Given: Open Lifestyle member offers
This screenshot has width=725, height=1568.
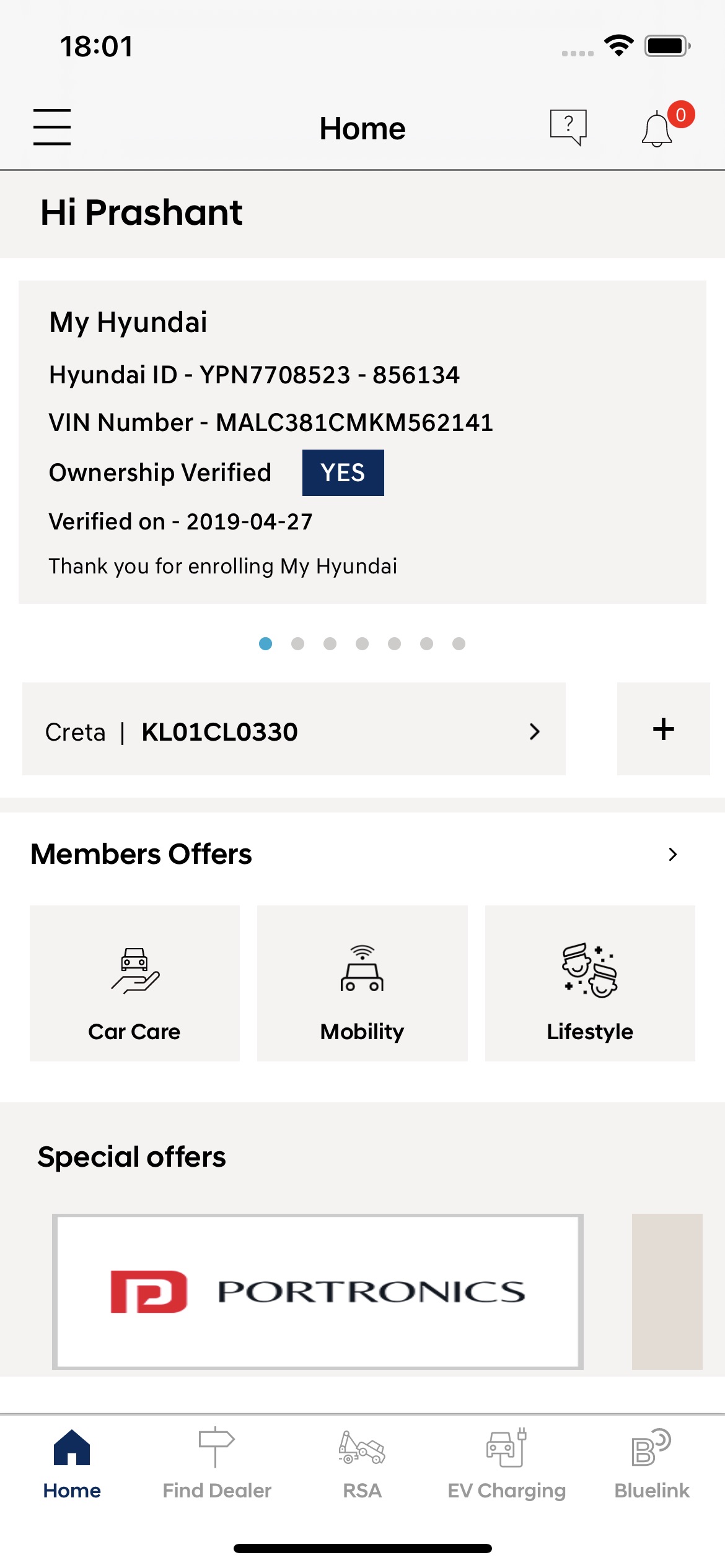Looking at the screenshot, I should click(589, 983).
